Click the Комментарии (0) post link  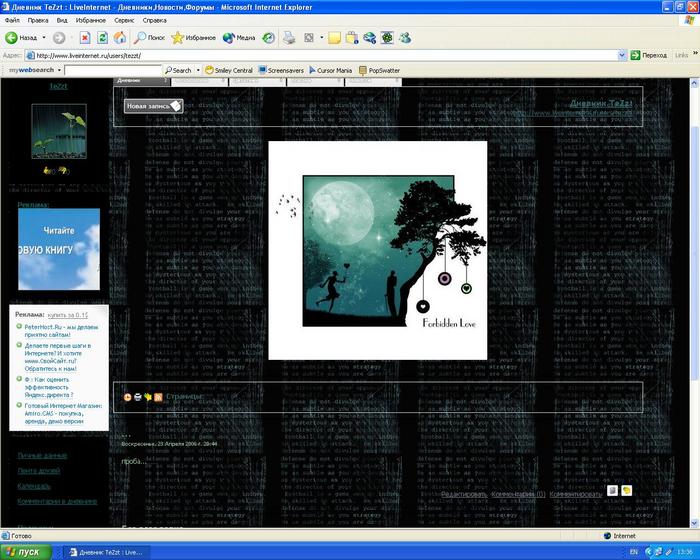518,494
